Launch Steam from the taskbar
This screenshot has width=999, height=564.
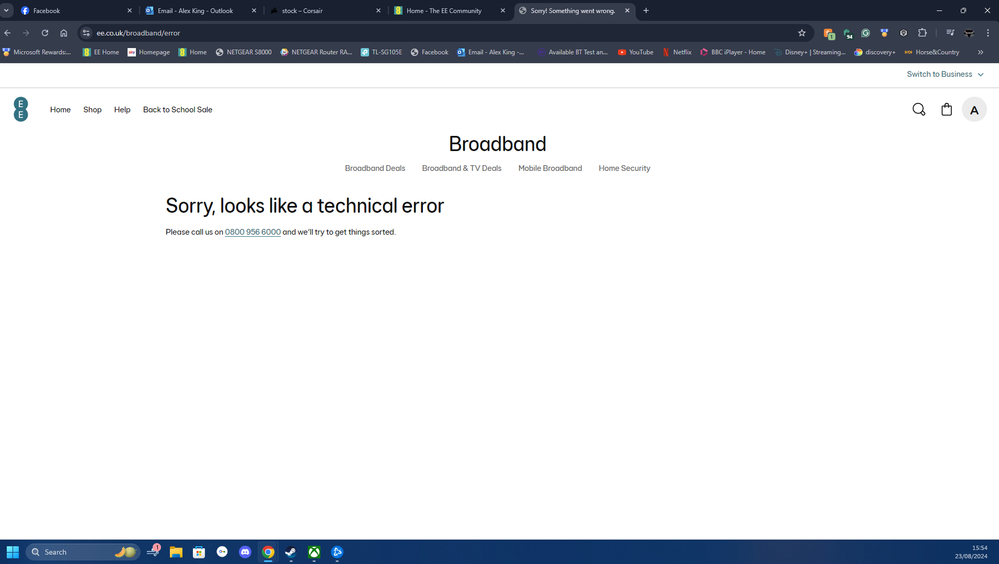[291, 552]
